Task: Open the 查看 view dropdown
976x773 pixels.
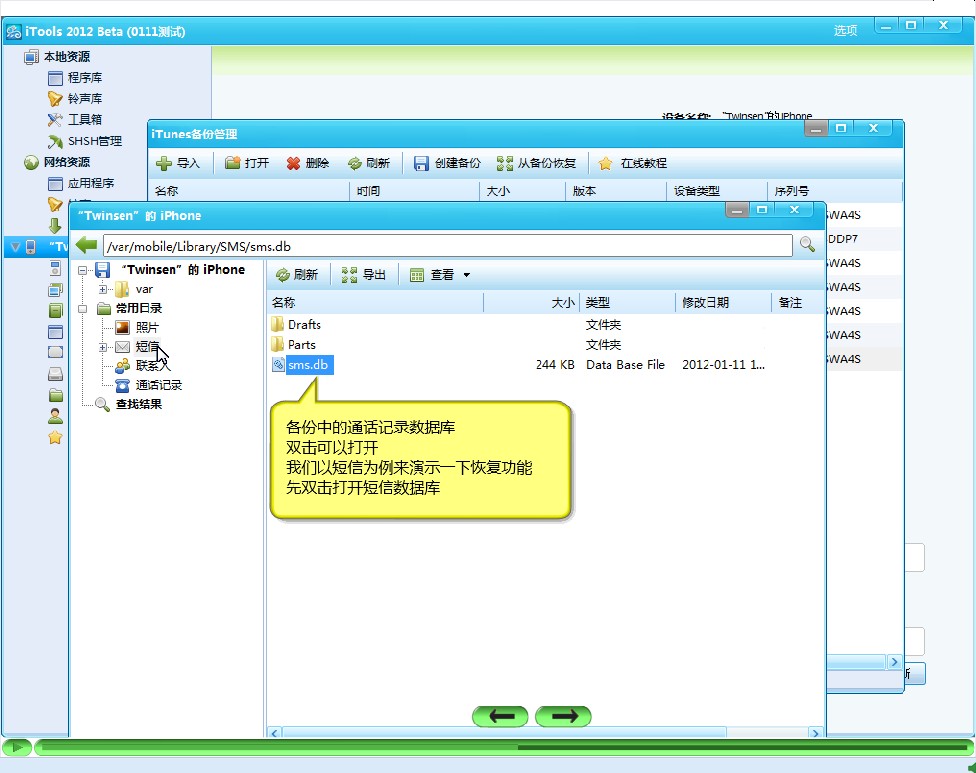Action: click(440, 274)
